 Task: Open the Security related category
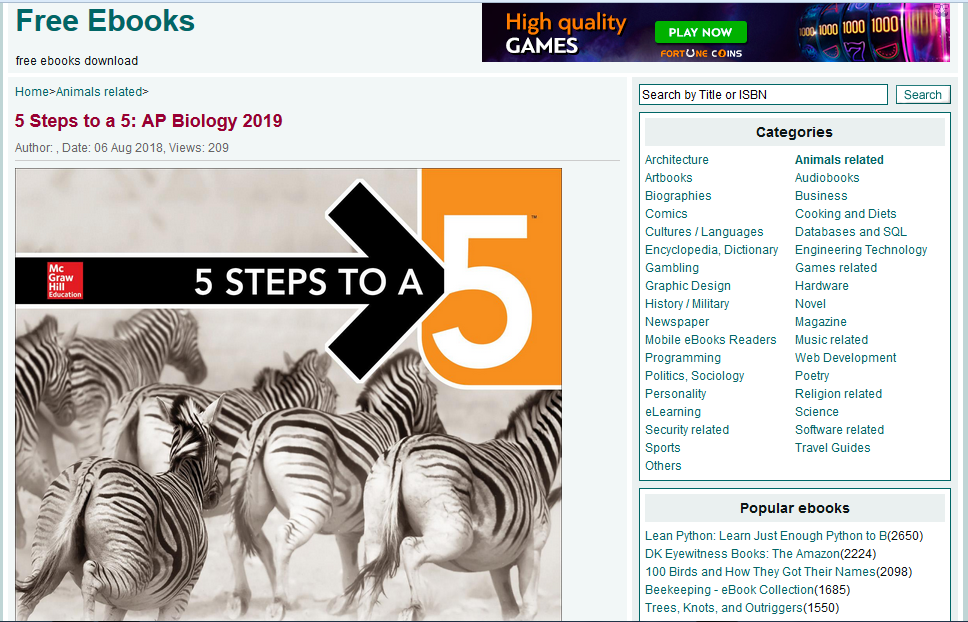coord(687,429)
